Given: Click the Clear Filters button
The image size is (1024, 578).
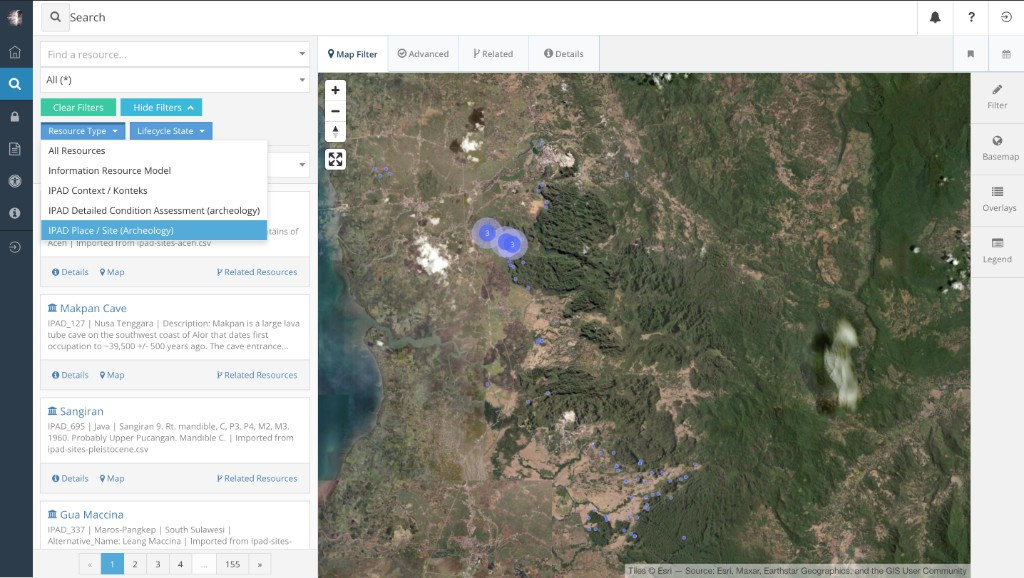Looking at the screenshot, I should click(78, 107).
